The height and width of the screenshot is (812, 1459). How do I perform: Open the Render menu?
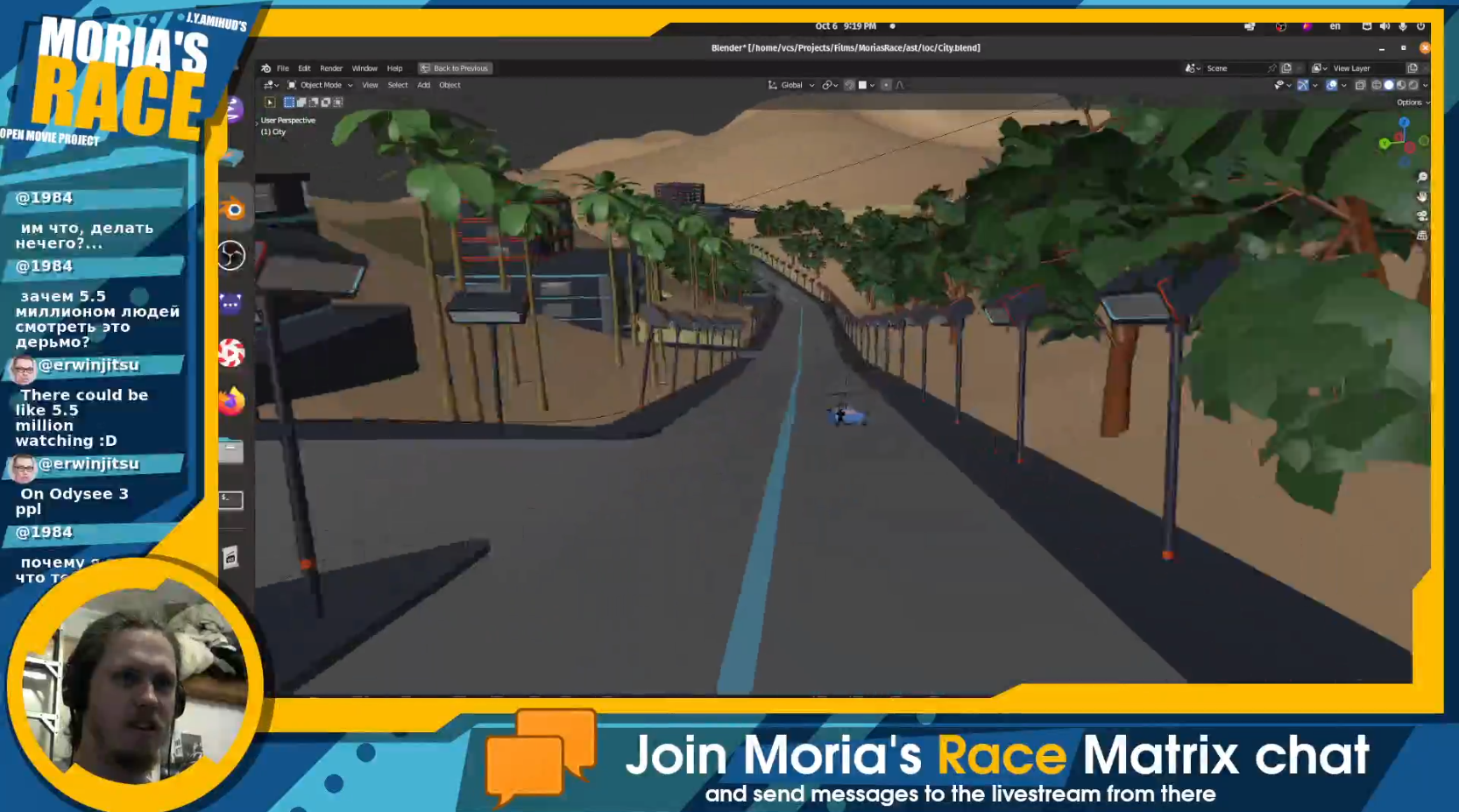tap(331, 68)
